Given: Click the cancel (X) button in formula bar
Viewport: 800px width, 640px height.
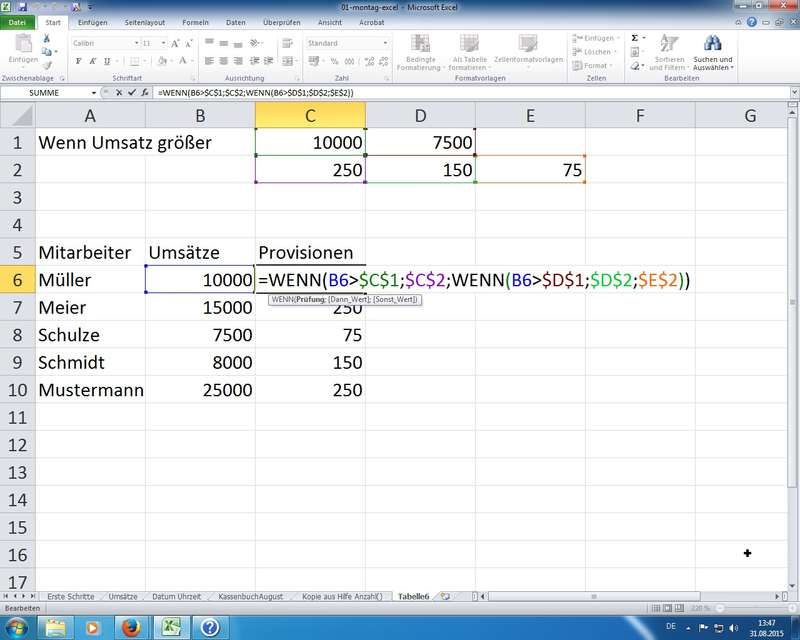Looking at the screenshot, I should [x=120, y=92].
